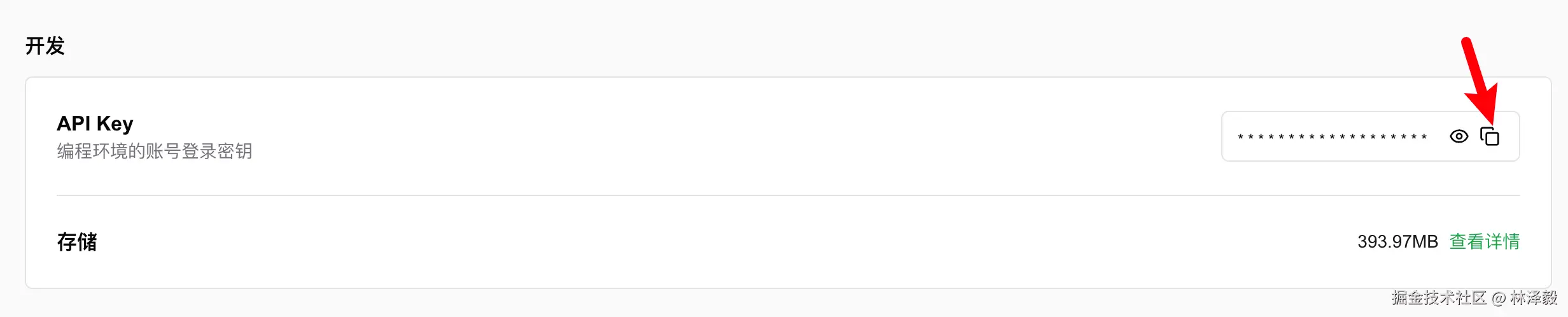Click the 编程环境的账号登录密钥 description

click(x=155, y=151)
